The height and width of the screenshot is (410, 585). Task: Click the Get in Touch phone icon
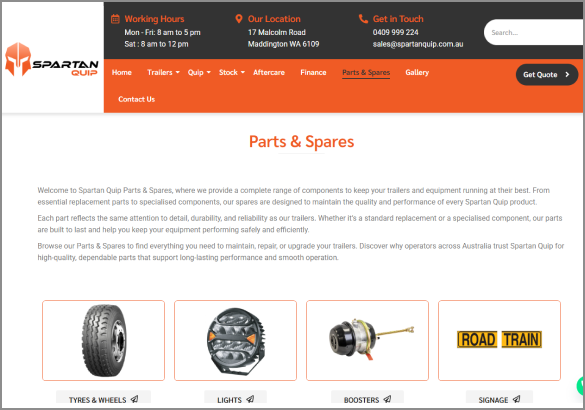coord(363,19)
